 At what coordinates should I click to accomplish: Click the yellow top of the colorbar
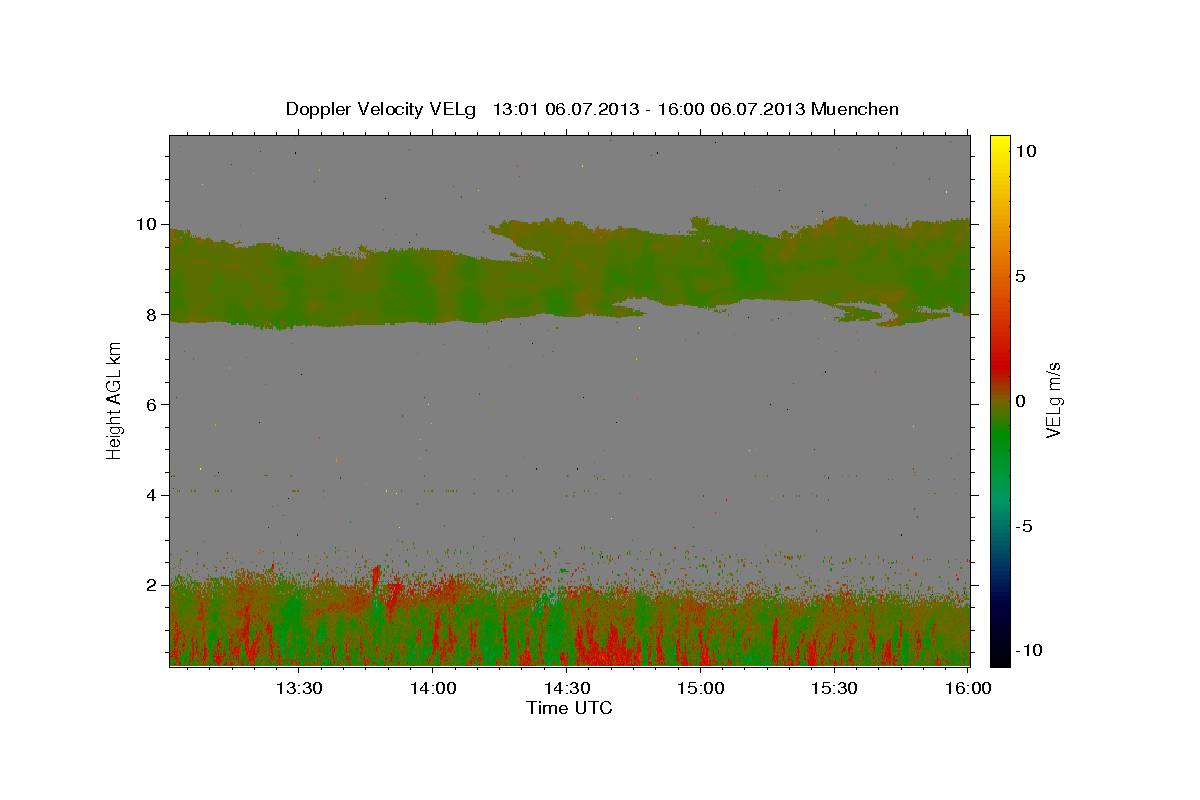click(x=999, y=145)
